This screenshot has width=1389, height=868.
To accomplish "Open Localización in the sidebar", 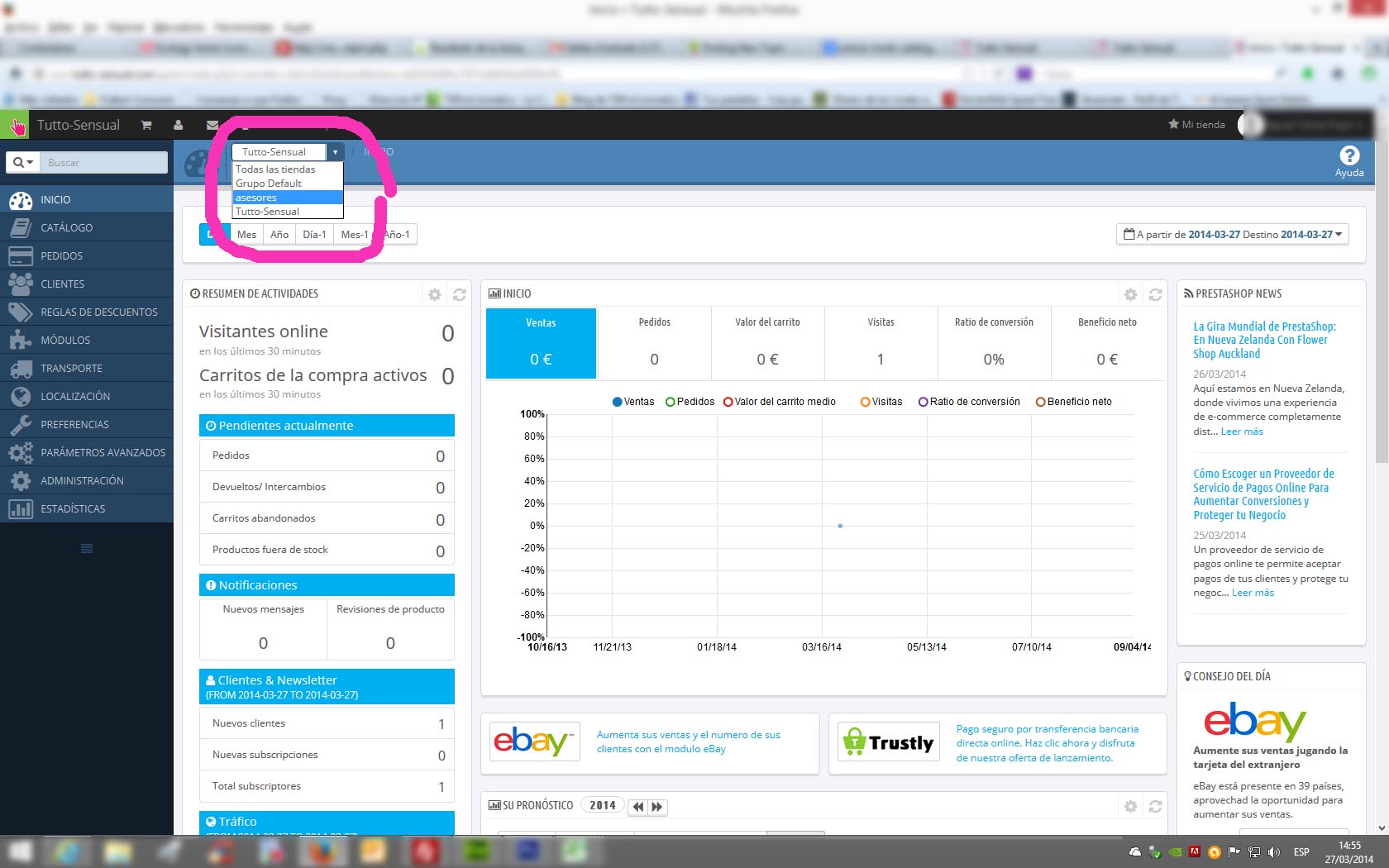I will coord(87,396).
